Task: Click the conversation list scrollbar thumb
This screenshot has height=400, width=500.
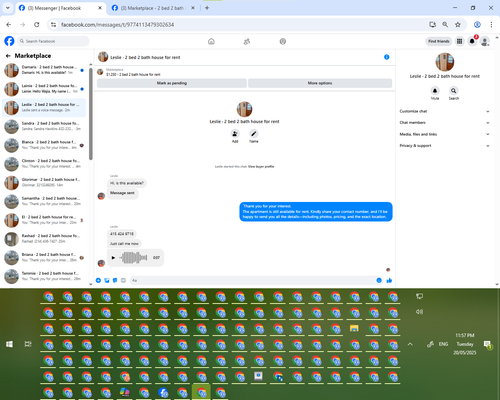Action: click(x=91, y=113)
